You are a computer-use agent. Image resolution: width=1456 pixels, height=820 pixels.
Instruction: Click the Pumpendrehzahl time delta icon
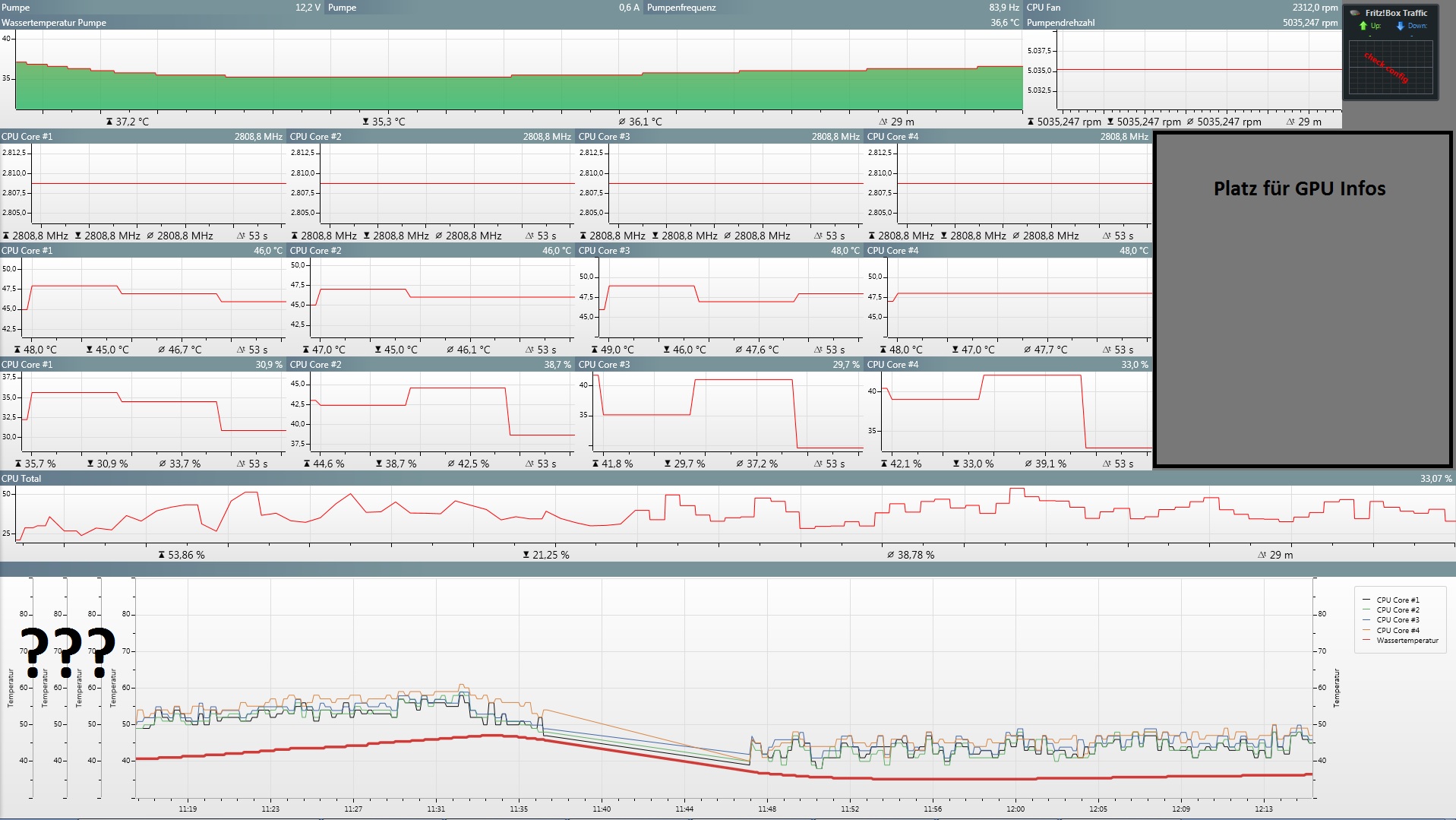[1290, 122]
